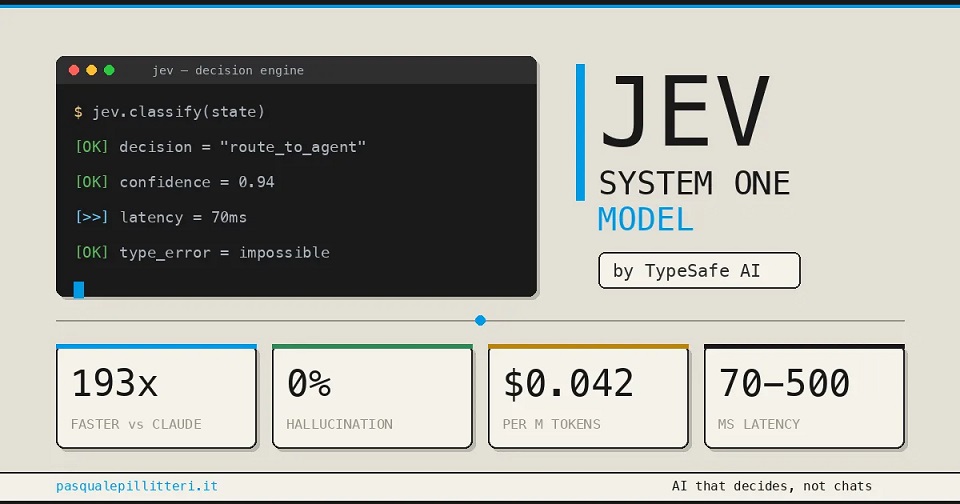Click the large JEV heading
960x504 pixels.
click(684, 111)
